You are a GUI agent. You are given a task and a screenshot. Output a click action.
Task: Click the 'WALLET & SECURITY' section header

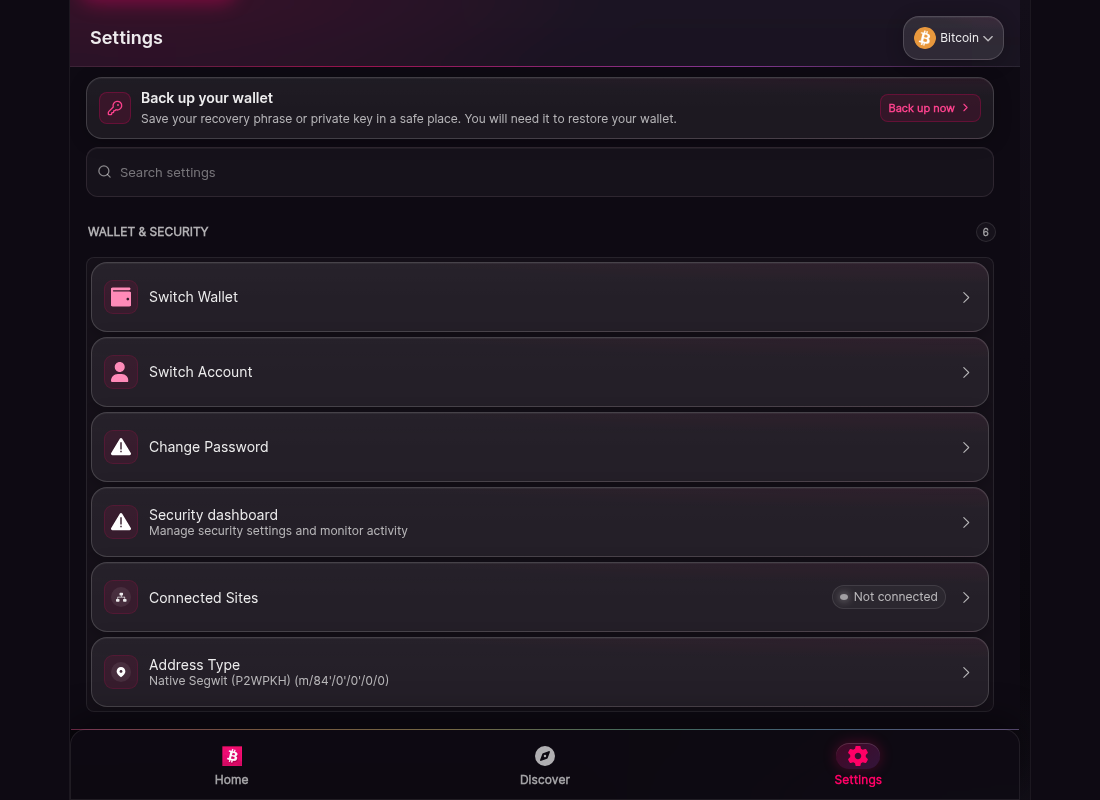148,232
